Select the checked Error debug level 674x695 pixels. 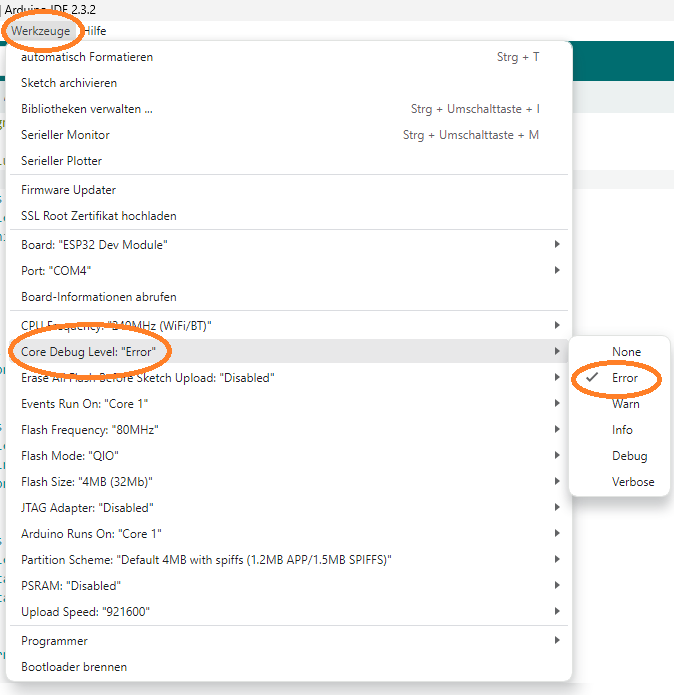(x=619, y=378)
